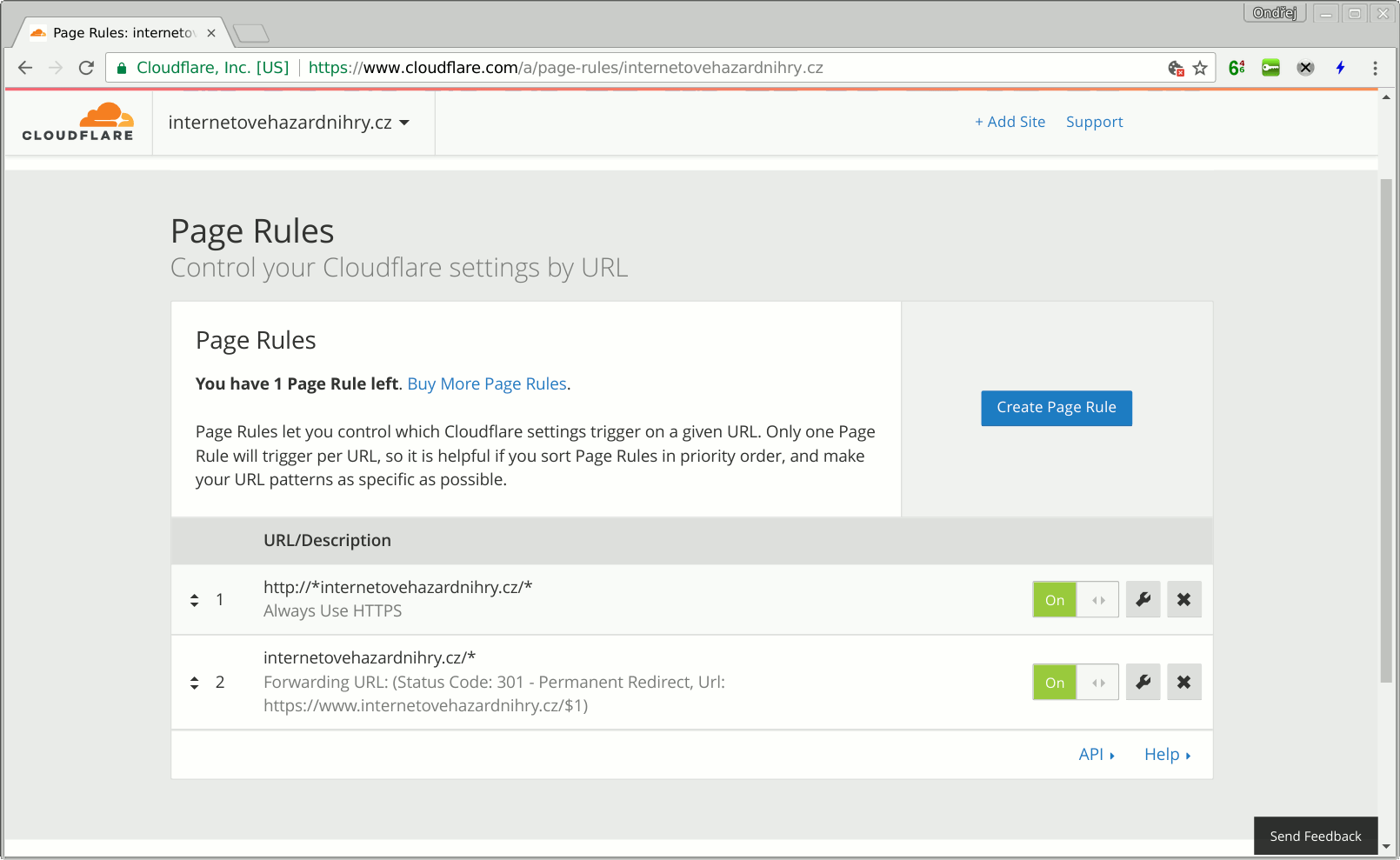The height and width of the screenshot is (860, 1400).
Task: Bookmark this page with the star icon
Action: pyautogui.click(x=1200, y=68)
